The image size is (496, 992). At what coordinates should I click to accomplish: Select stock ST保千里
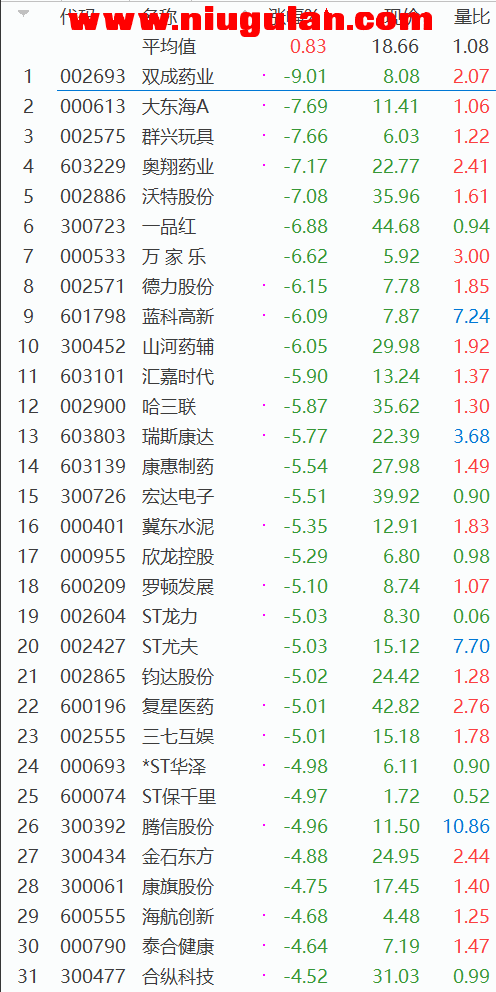(180, 796)
